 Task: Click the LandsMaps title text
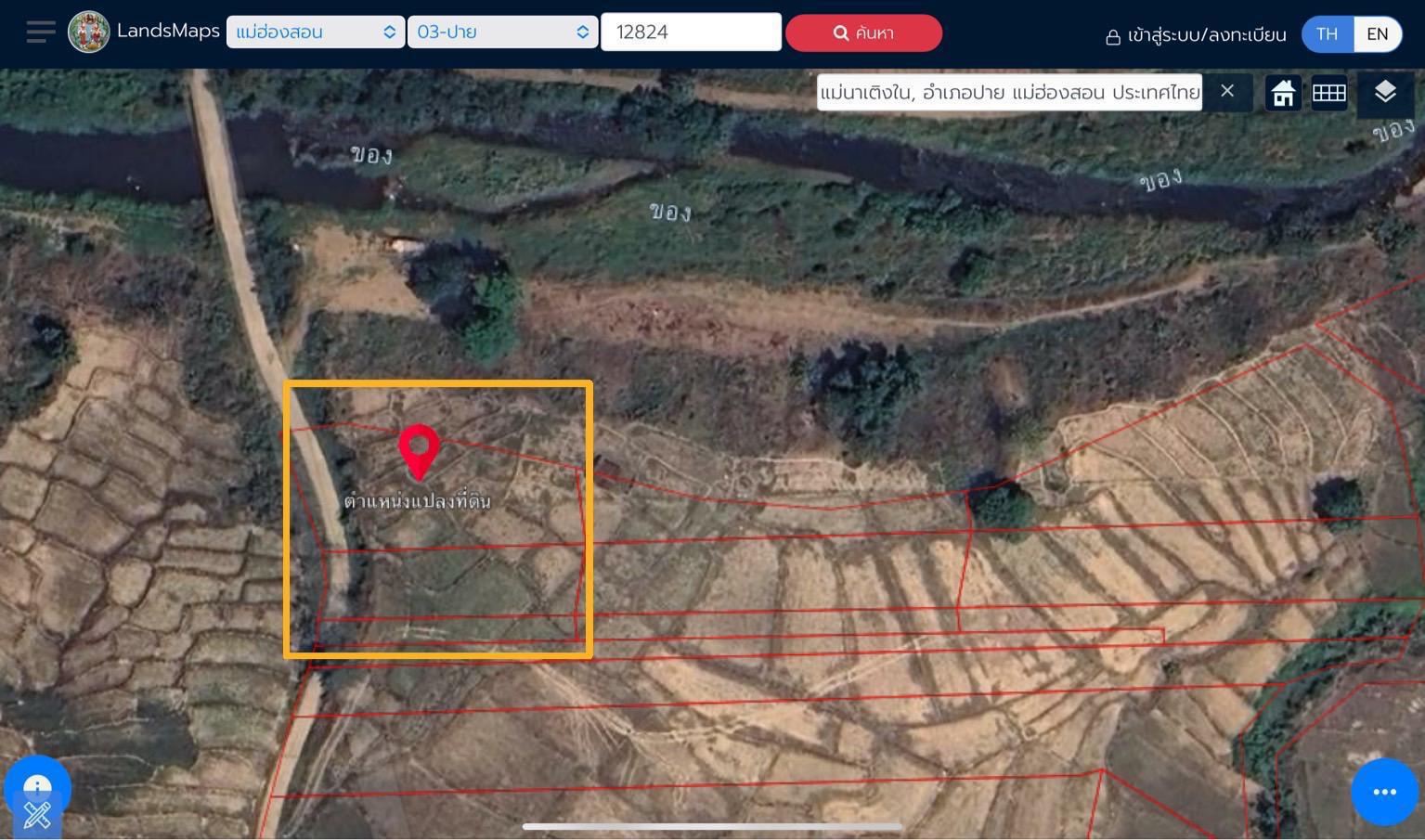pos(168,31)
